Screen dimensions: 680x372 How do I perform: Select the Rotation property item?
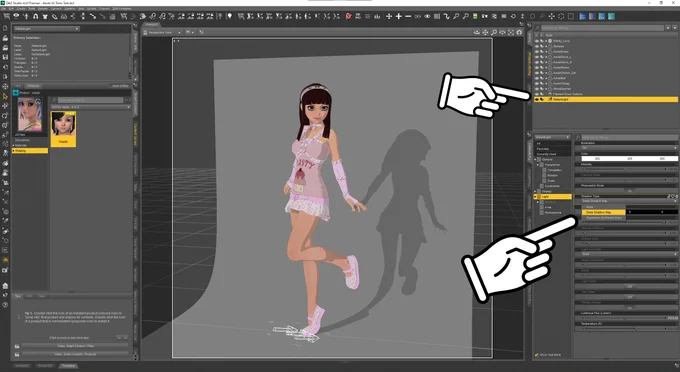pos(552,175)
